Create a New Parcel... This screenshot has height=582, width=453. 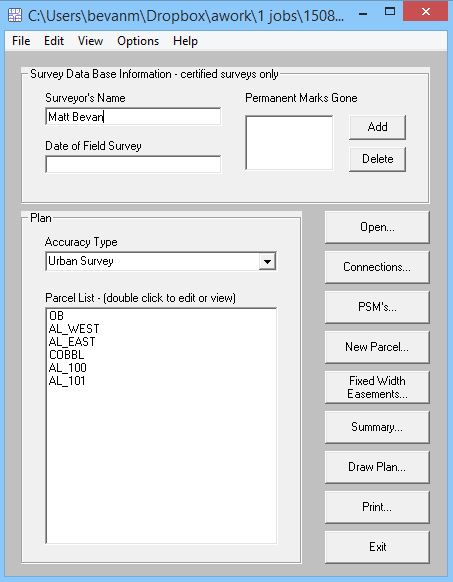tap(377, 347)
